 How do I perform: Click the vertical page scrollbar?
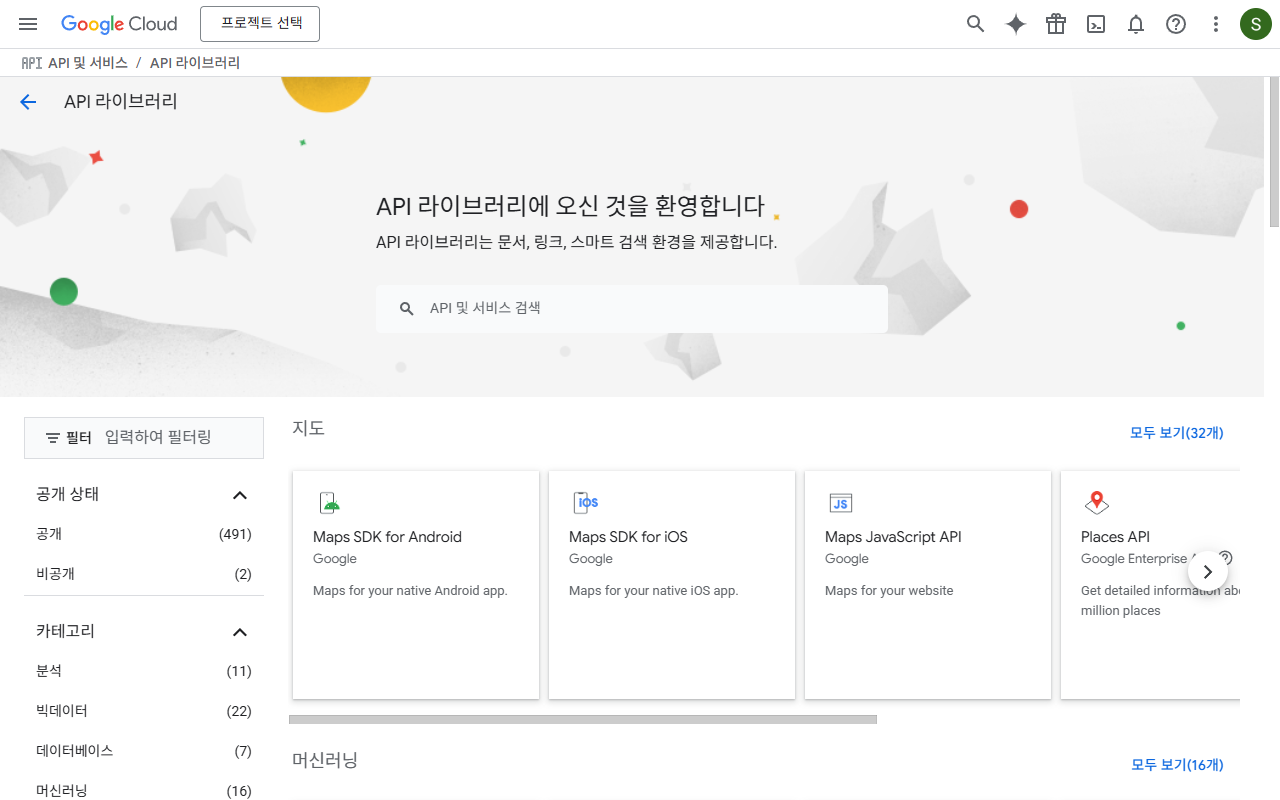[1273, 150]
